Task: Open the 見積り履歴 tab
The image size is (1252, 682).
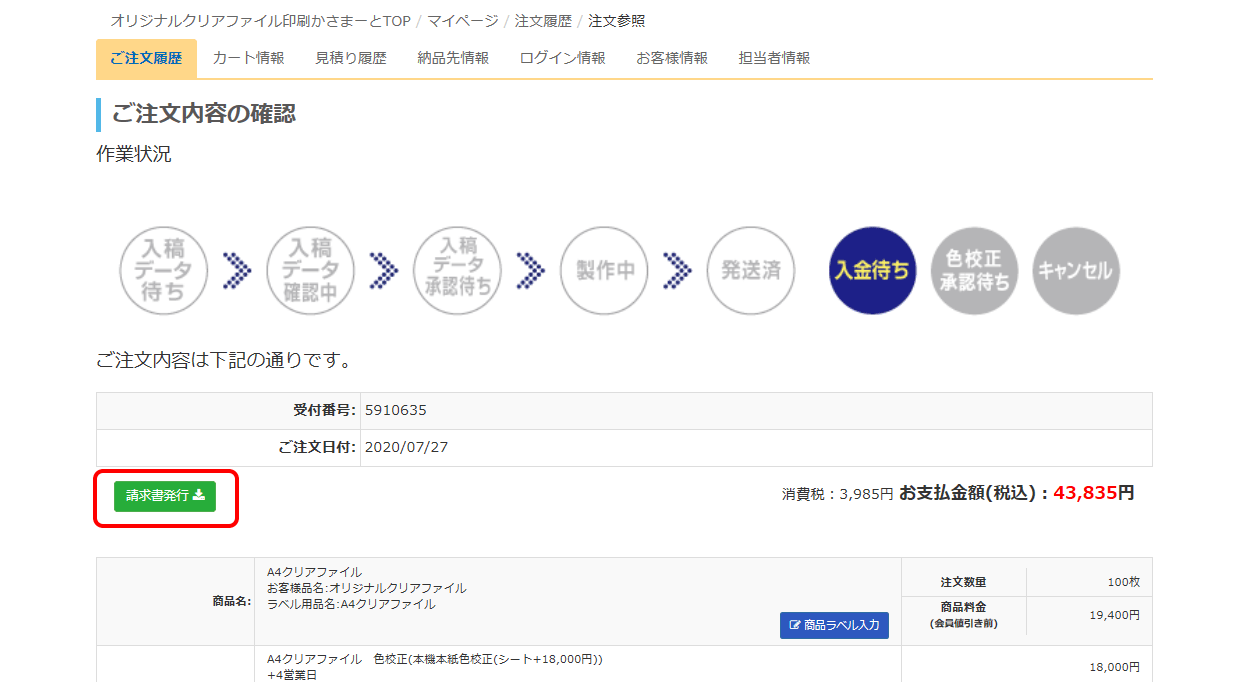Action: (351, 58)
